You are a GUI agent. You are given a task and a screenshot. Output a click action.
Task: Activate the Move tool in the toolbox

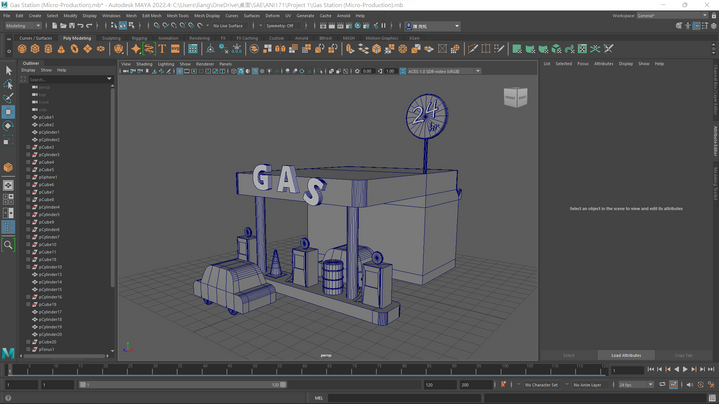[8, 112]
